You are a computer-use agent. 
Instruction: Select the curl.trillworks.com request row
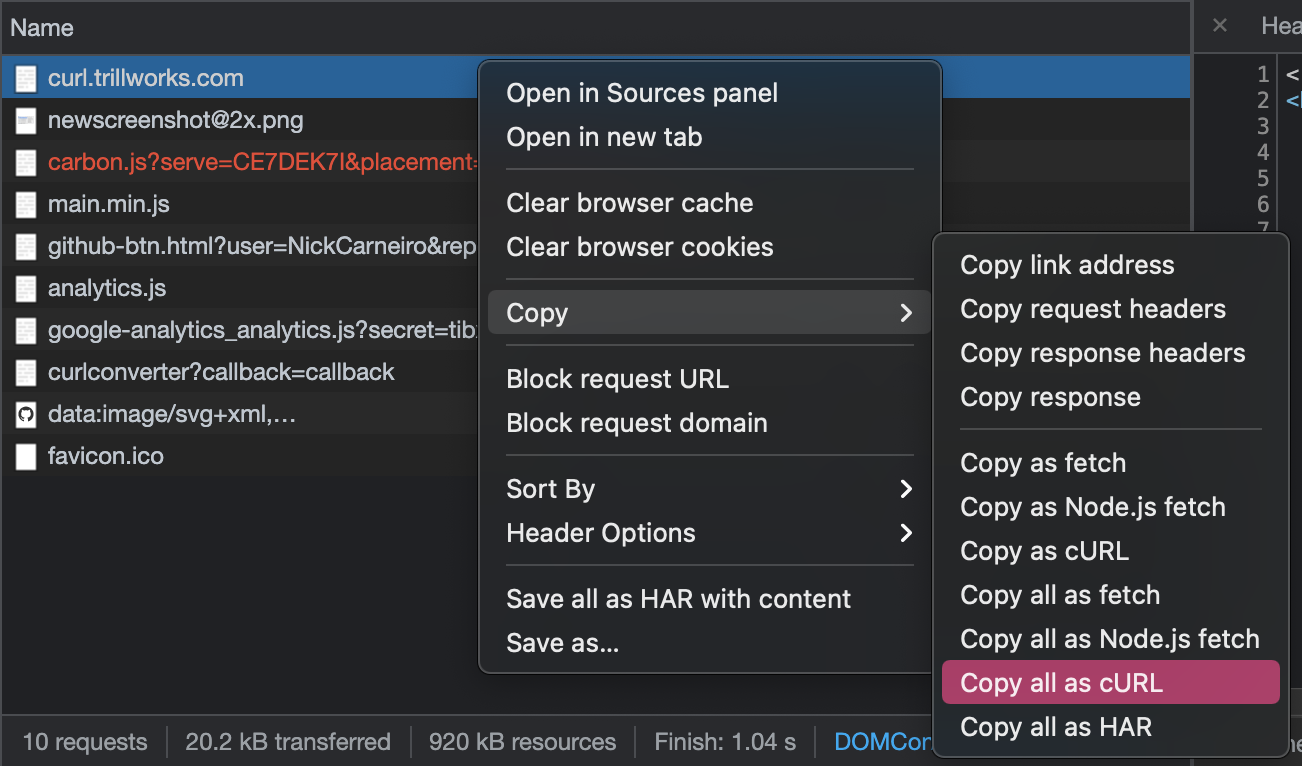[x=240, y=78]
